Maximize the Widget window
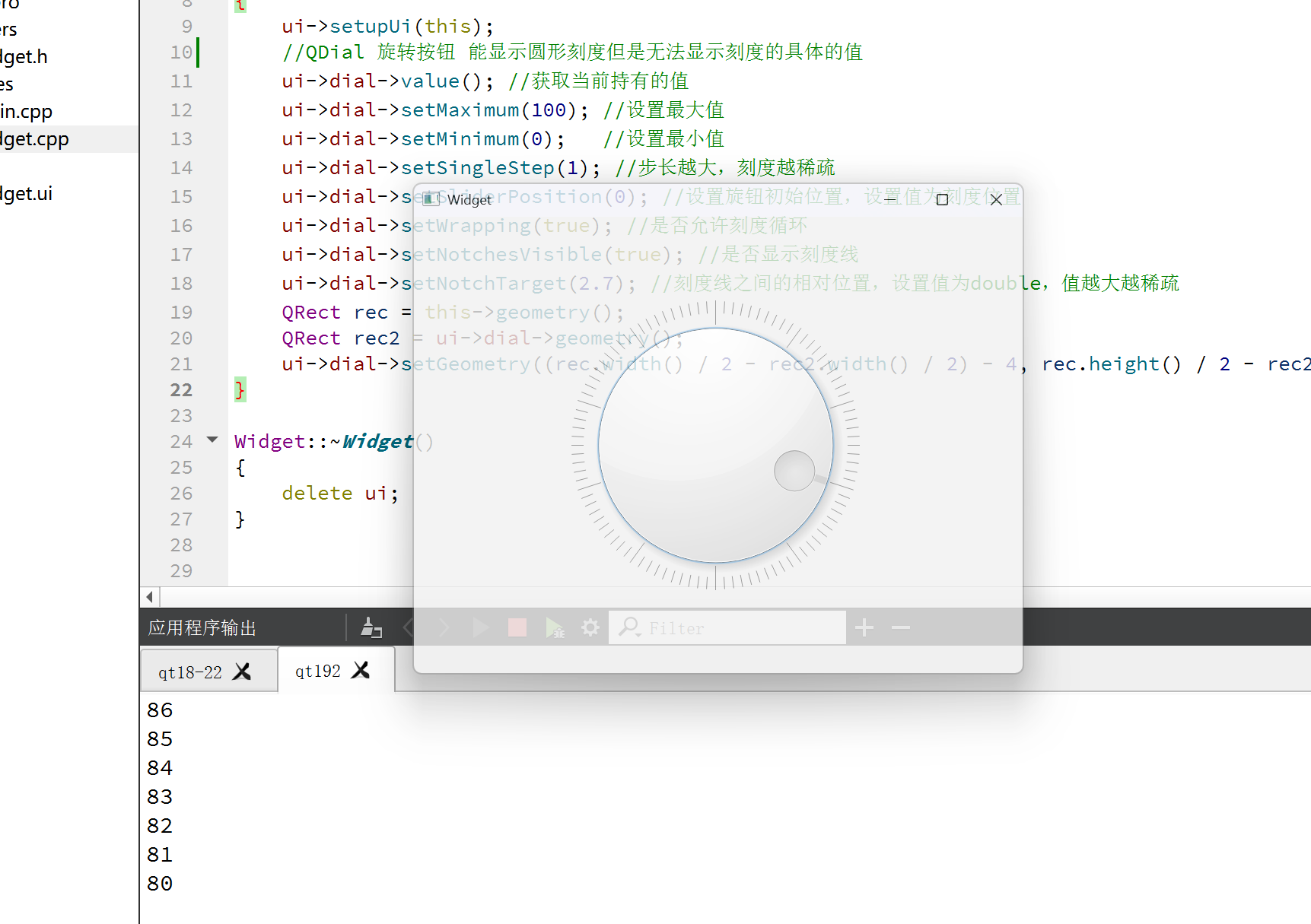 point(942,199)
